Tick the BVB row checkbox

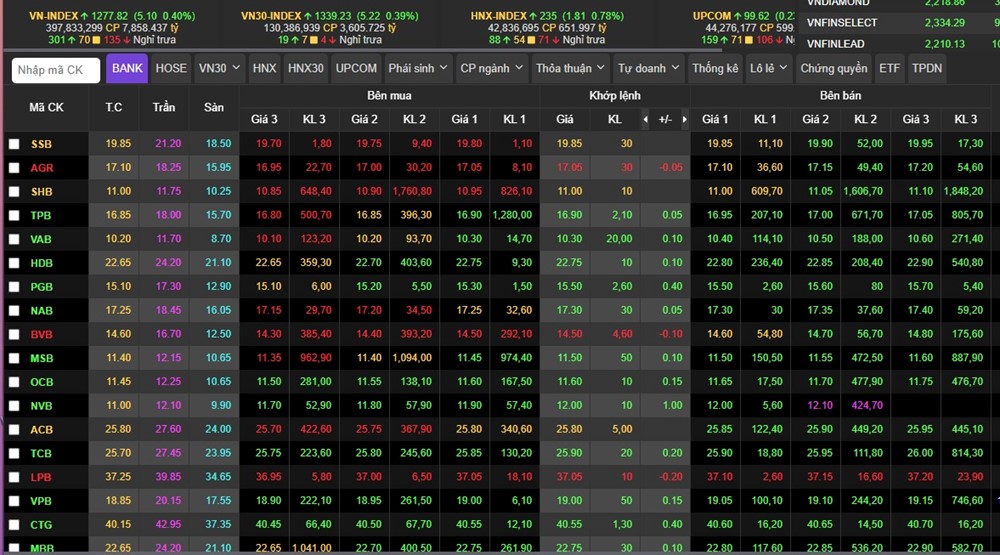point(14,334)
